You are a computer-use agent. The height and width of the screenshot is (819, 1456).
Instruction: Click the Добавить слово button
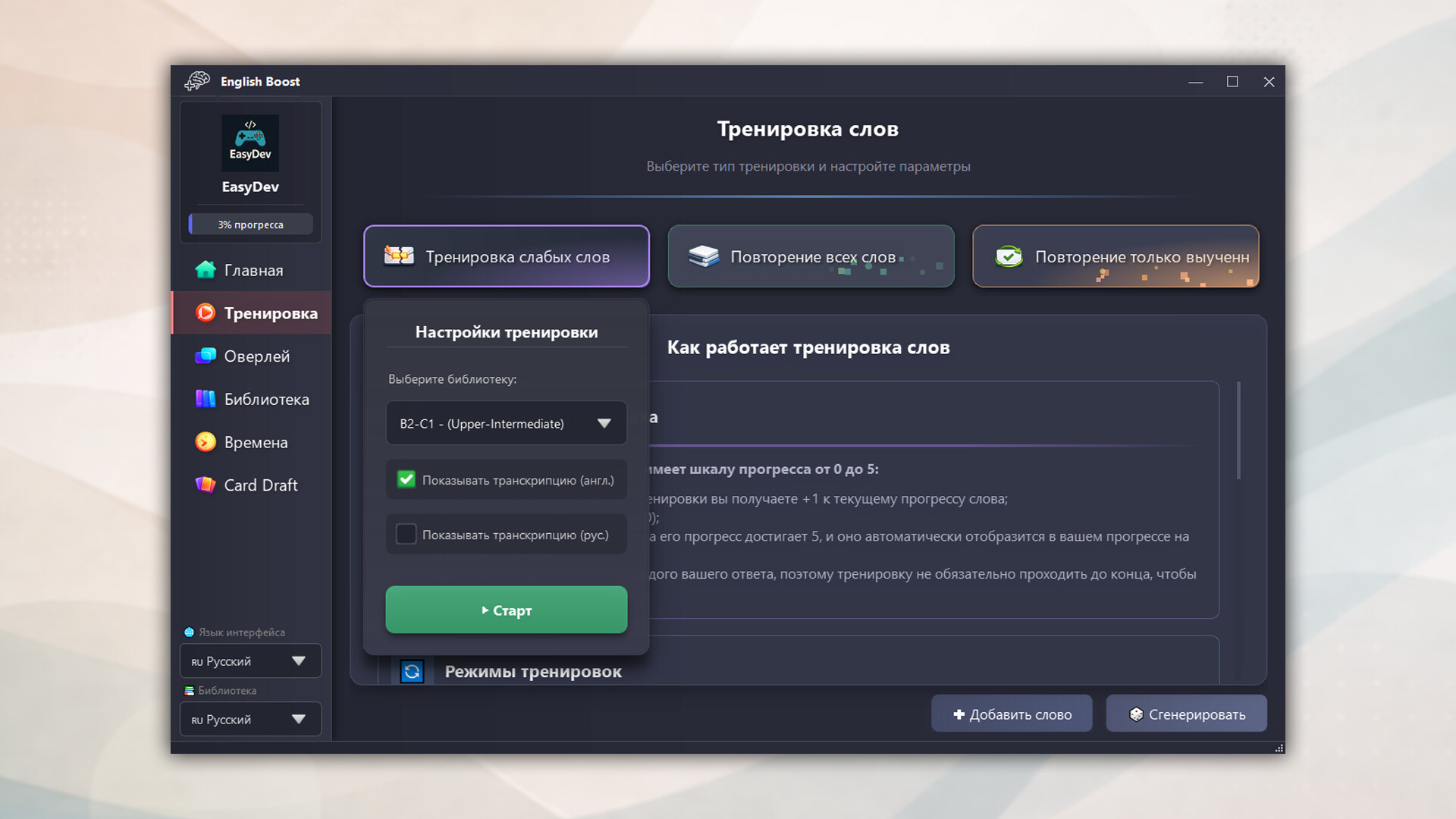point(1012,714)
